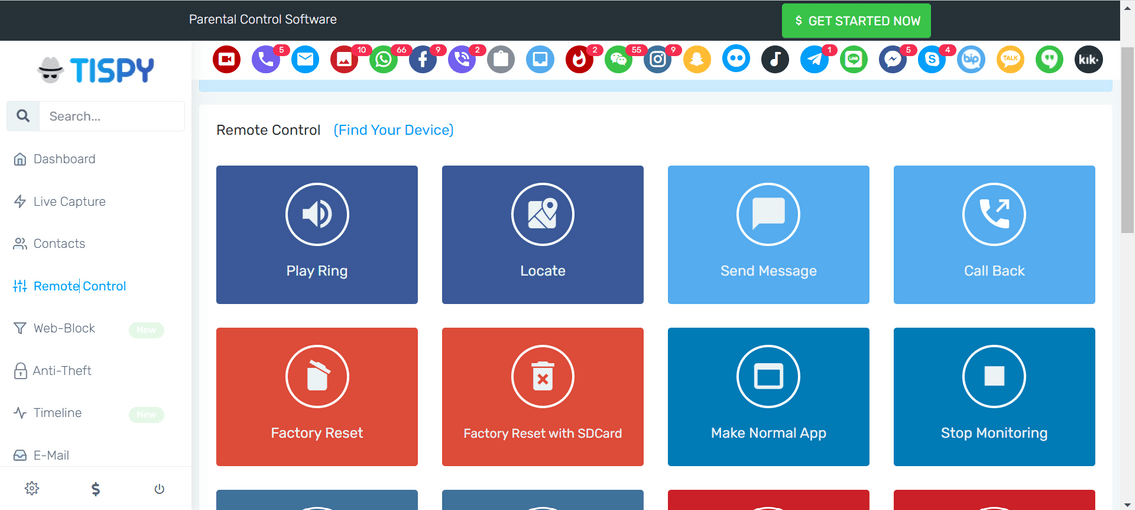
Task: Click the Stop Monitoring tile
Action: pos(995,397)
